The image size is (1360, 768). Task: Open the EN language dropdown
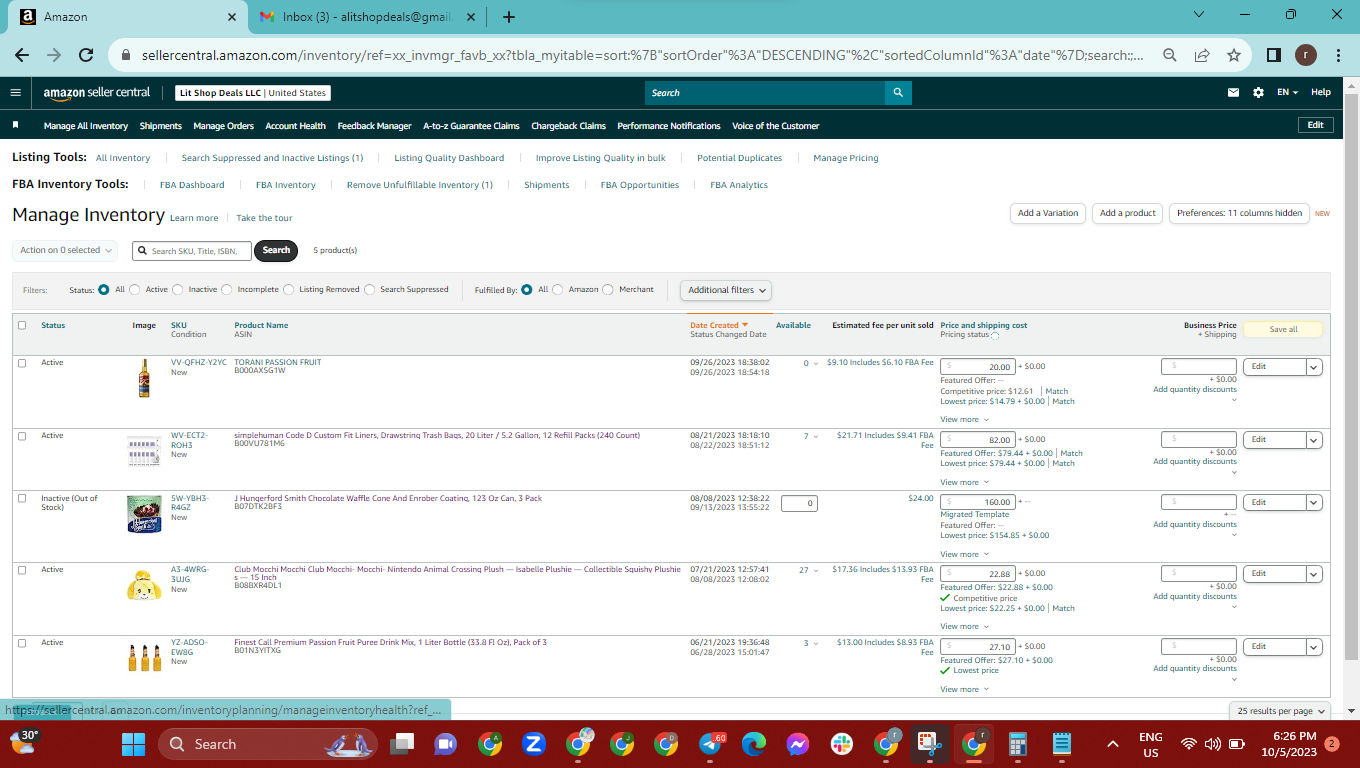[1287, 93]
